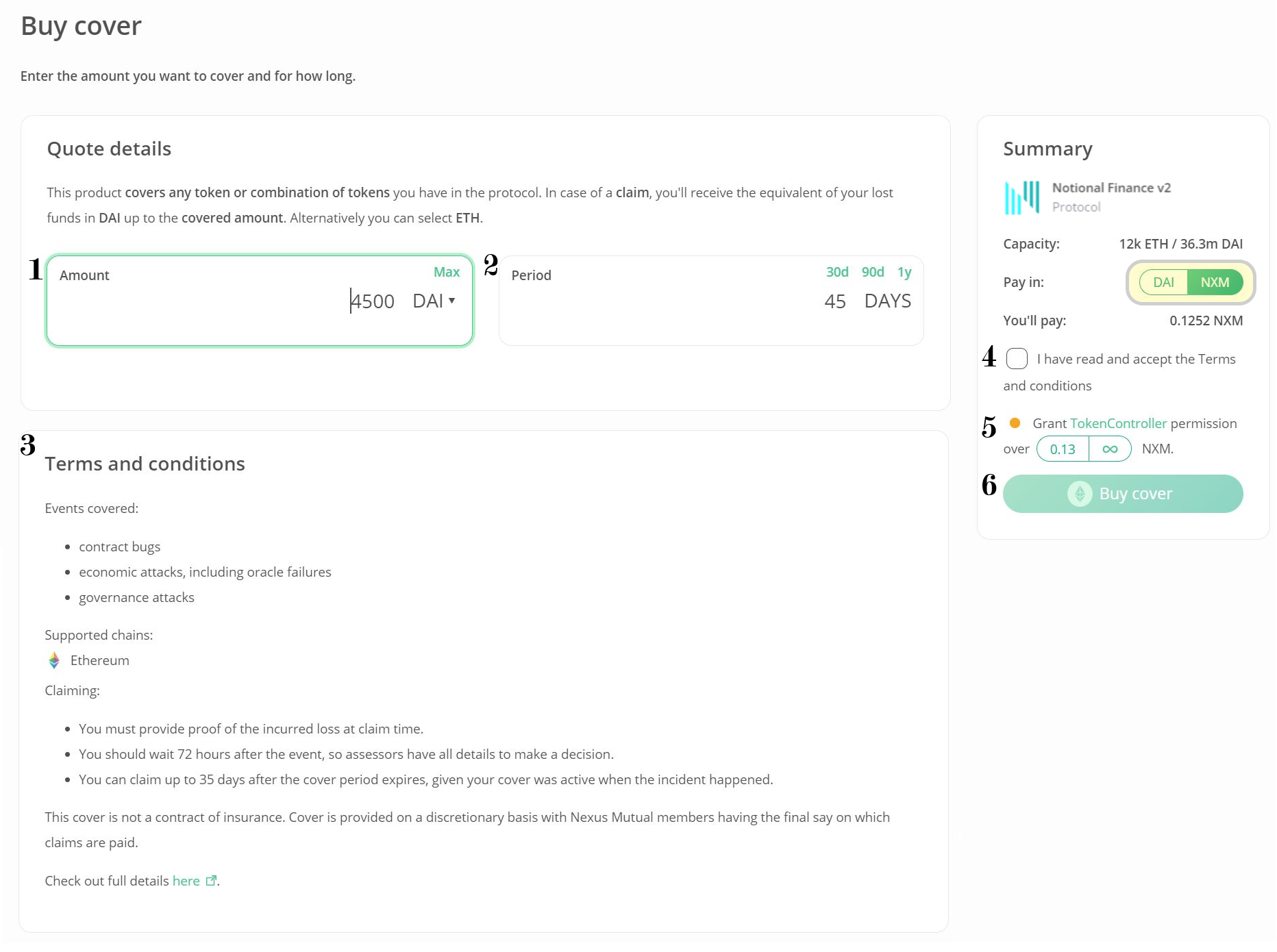Click the 'Ethereum' supported chain text

[99, 660]
